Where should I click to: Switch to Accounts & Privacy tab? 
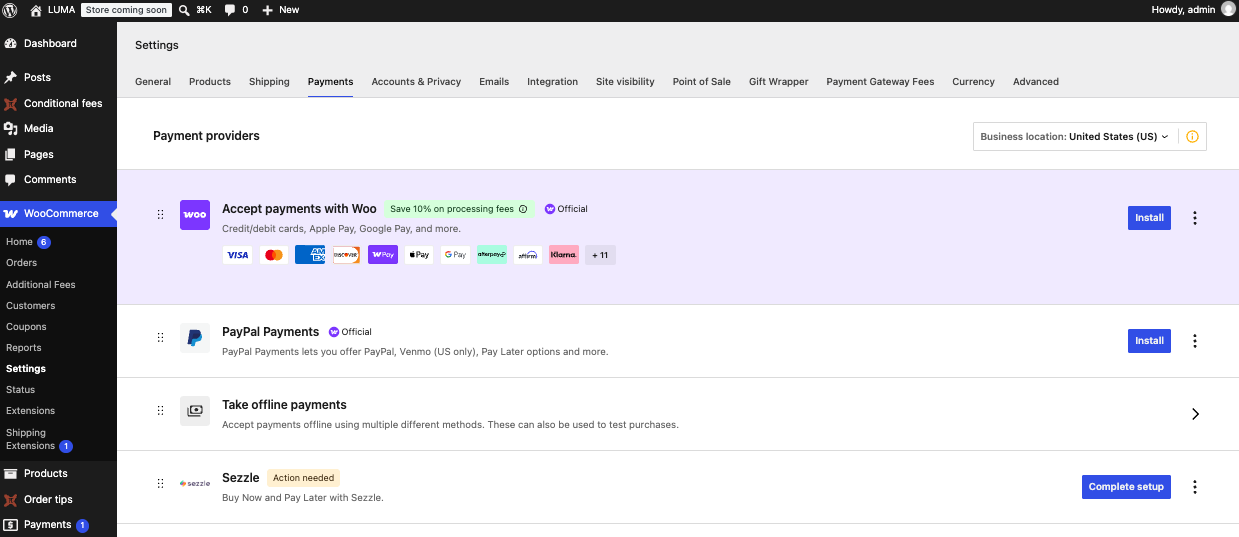click(416, 82)
